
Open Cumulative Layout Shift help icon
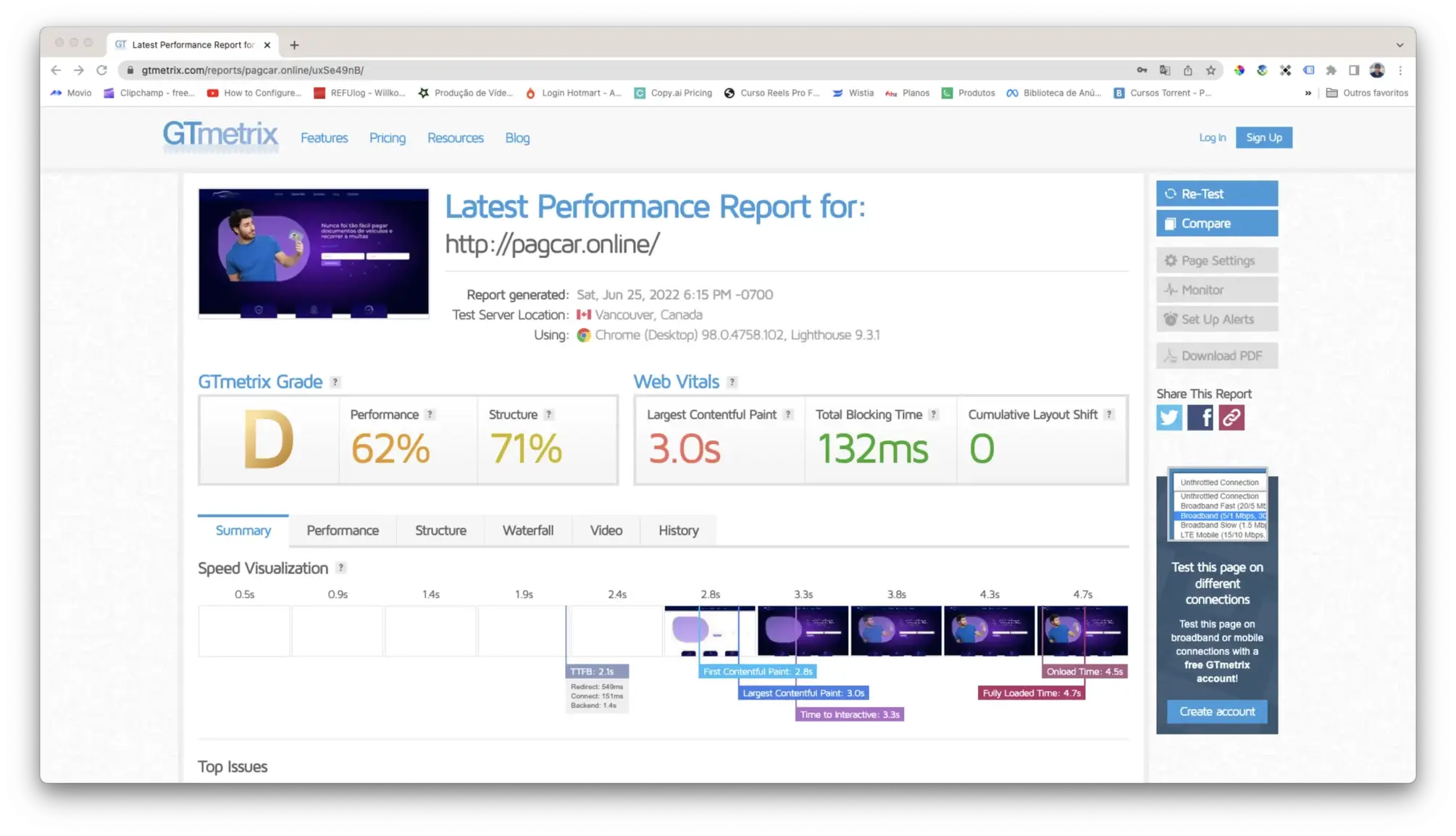pos(1108,414)
